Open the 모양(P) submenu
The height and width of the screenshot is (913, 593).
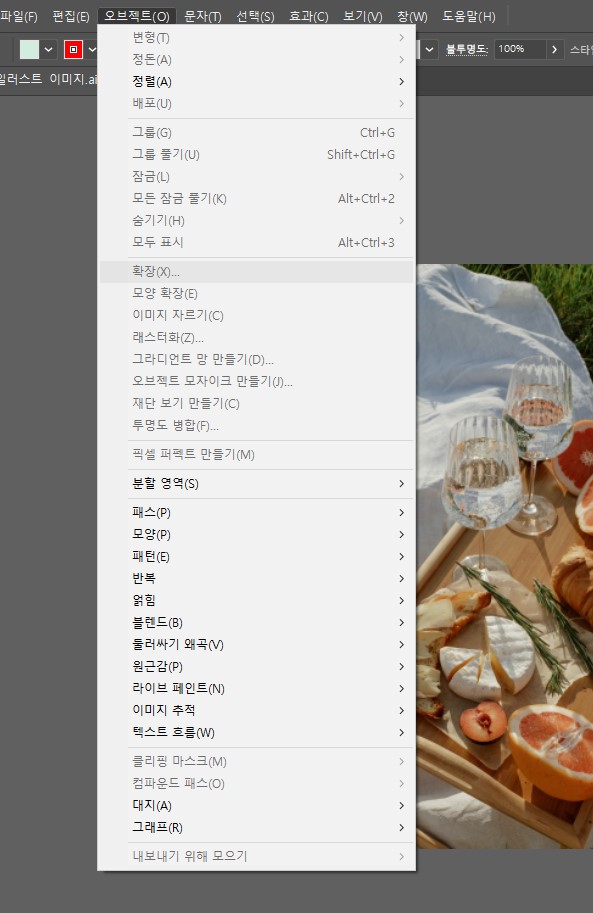pyautogui.click(x=256, y=535)
